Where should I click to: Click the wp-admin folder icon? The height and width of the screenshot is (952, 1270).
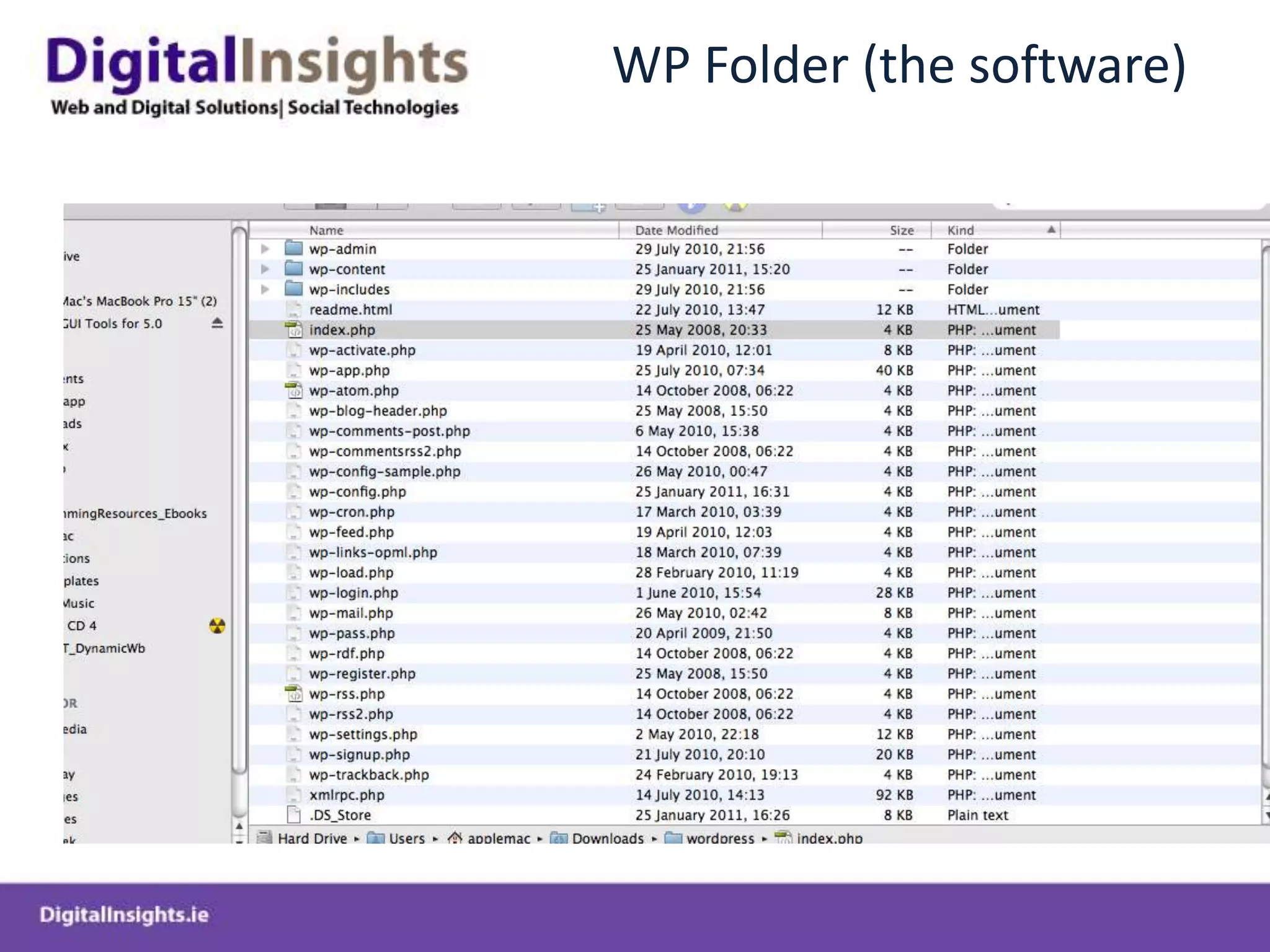(293, 249)
